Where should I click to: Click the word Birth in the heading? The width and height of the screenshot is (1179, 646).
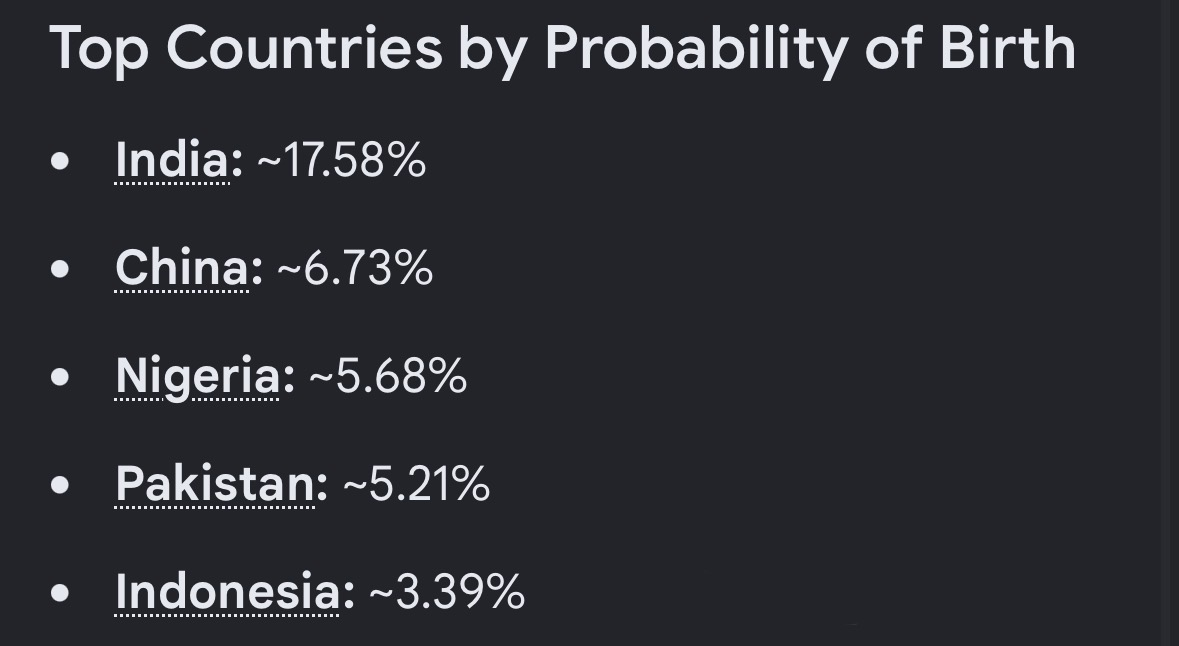click(x=1008, y=47)
